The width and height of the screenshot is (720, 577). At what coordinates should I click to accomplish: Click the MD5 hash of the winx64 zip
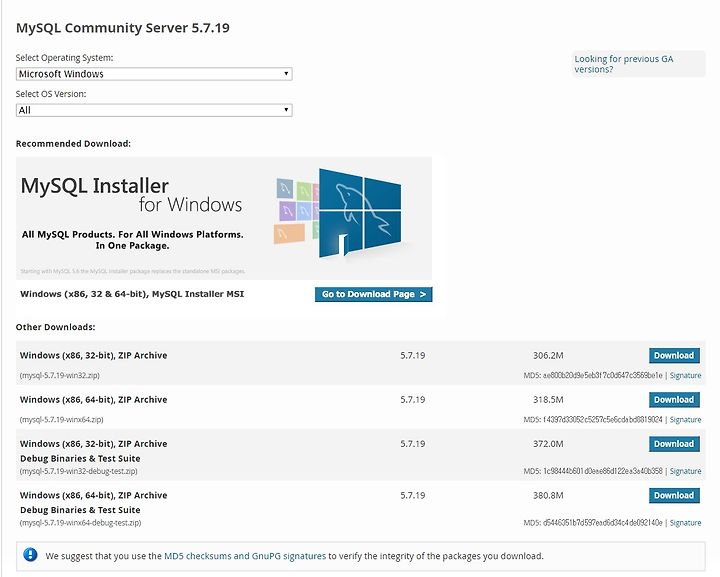tap(602, 420)
